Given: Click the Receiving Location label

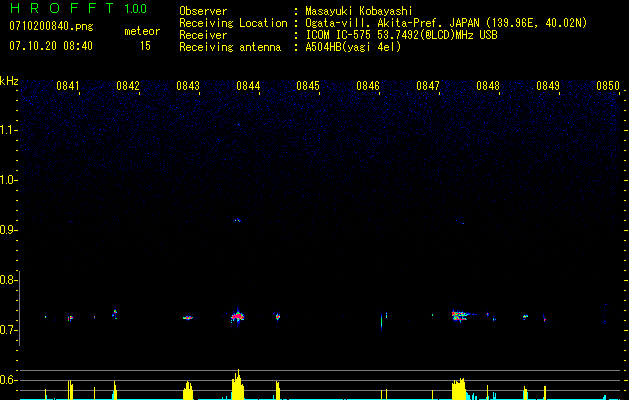Looking at the screenshot, I should pos(233,23).
